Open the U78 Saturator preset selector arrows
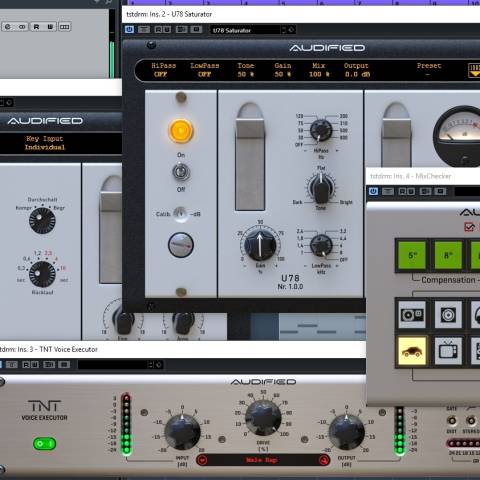Screen dimensions: 480x480 tap(284, 30)
